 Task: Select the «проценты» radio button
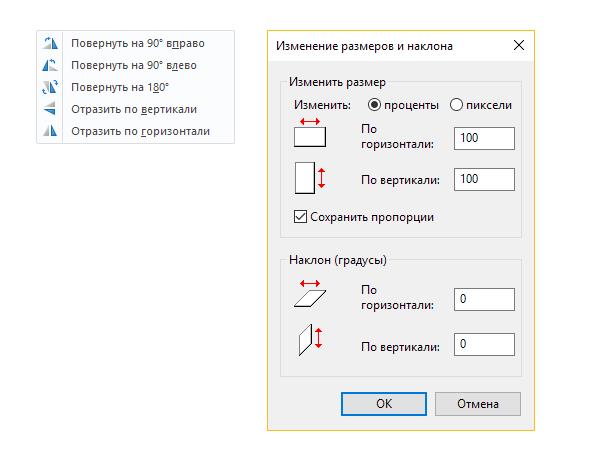(x=376, y=104)
